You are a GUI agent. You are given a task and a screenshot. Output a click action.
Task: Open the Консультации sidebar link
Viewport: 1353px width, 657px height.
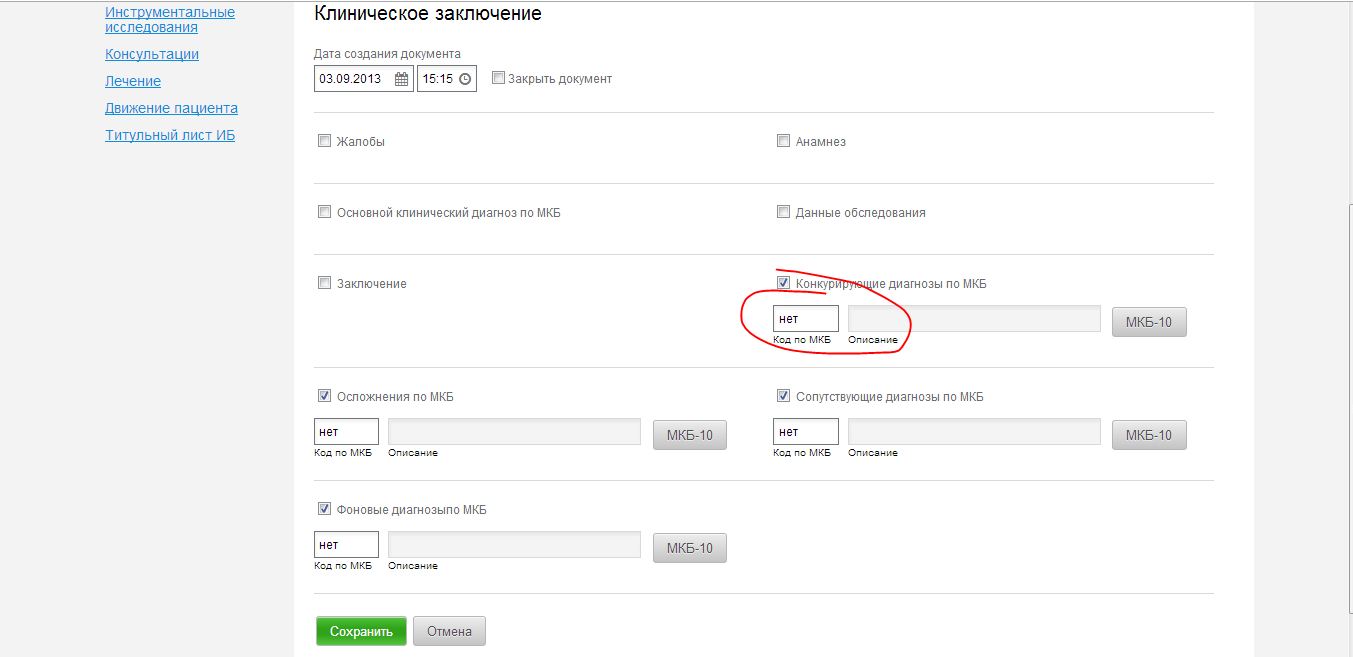152,54
